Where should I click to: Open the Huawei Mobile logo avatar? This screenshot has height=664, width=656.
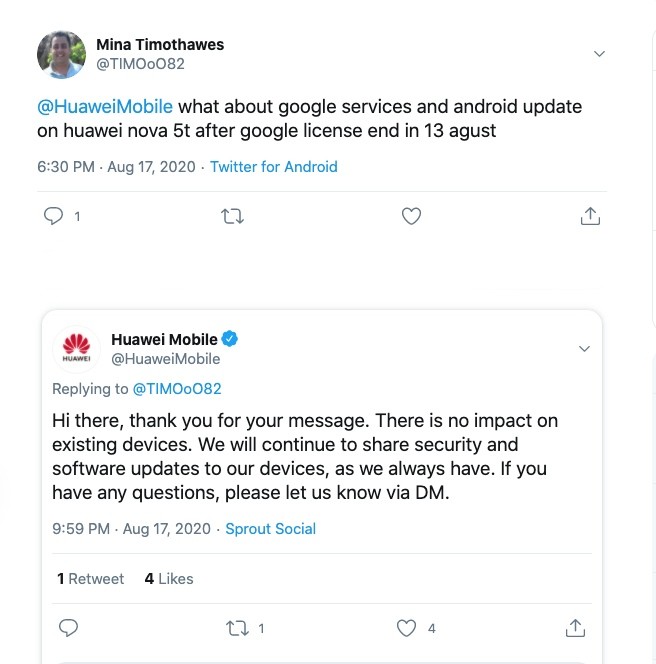[x=76, y=348]
